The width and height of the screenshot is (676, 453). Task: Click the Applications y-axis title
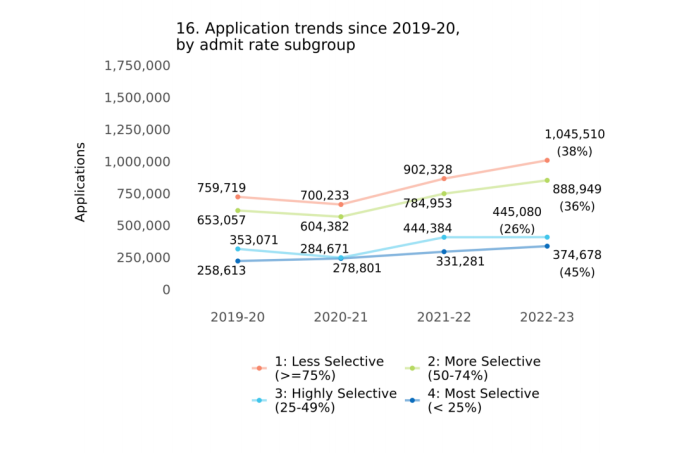[80, 181]
